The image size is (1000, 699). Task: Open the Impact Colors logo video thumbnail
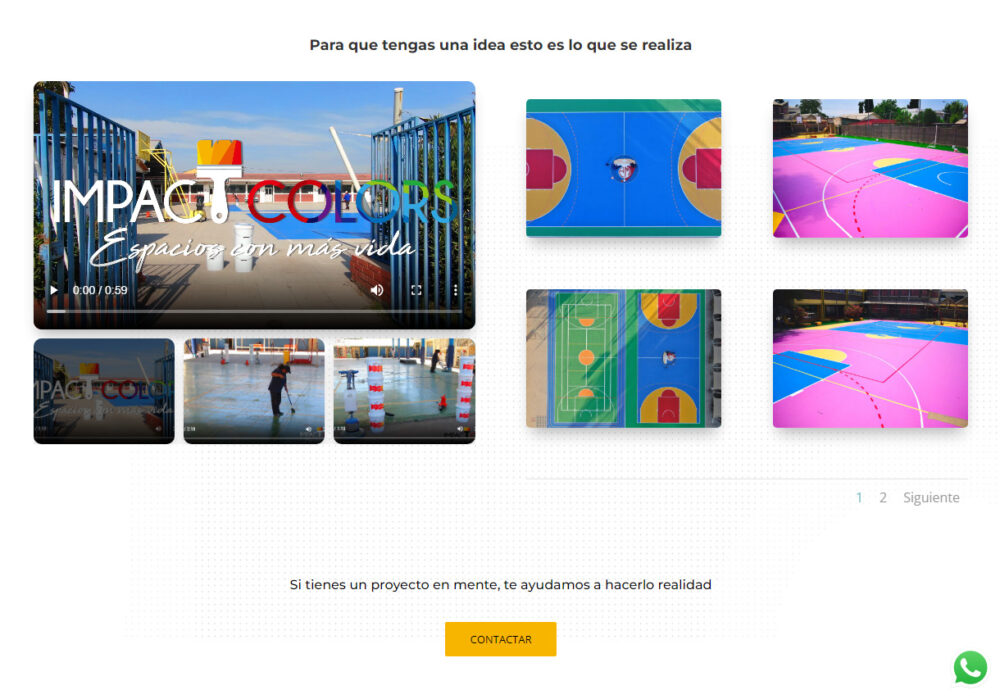pyautogui.click(x=104, y=391)
